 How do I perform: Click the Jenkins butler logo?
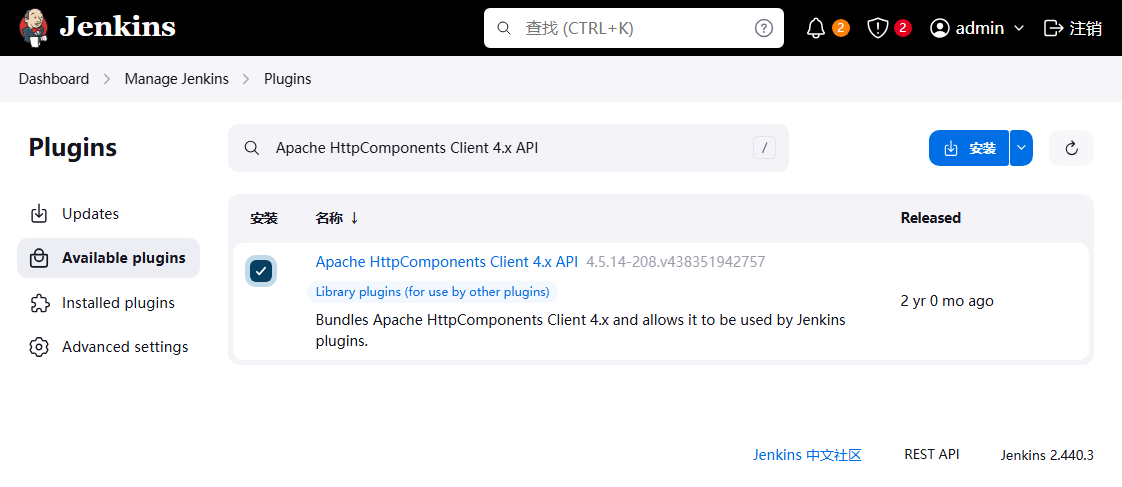tap(34, 28)
